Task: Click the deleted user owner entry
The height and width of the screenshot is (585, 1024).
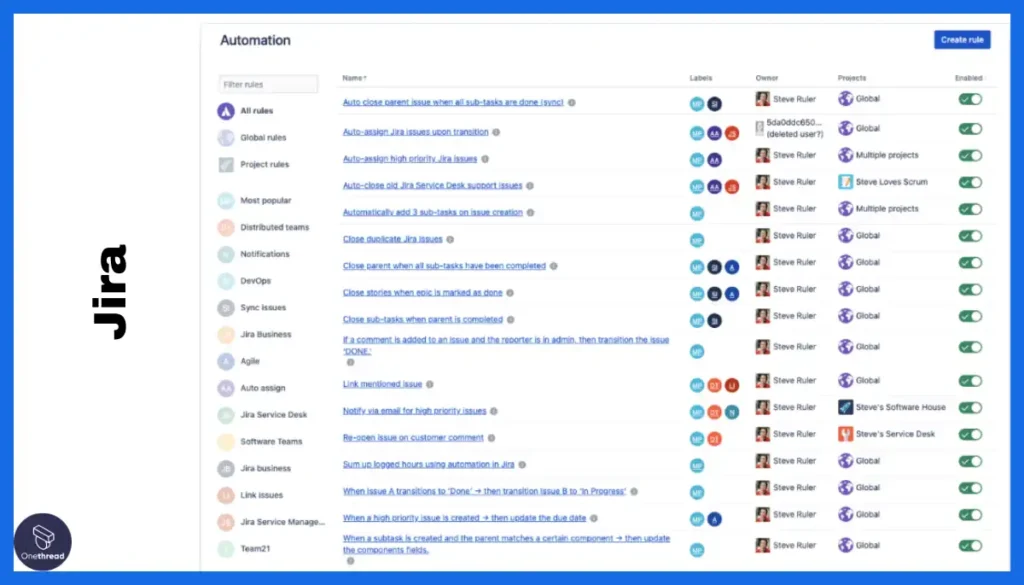Action: pyautogui.click(x=790, y=128)
